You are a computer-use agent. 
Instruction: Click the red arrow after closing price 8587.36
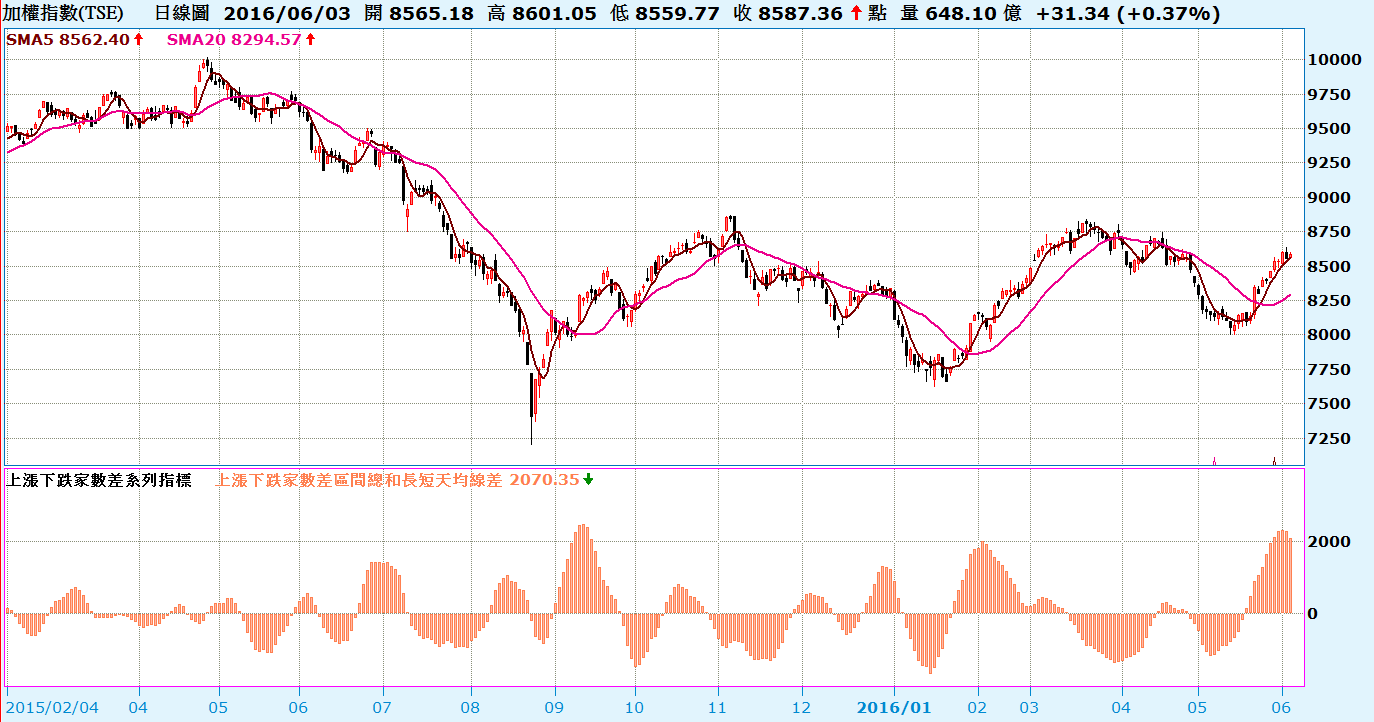(856, 14)
